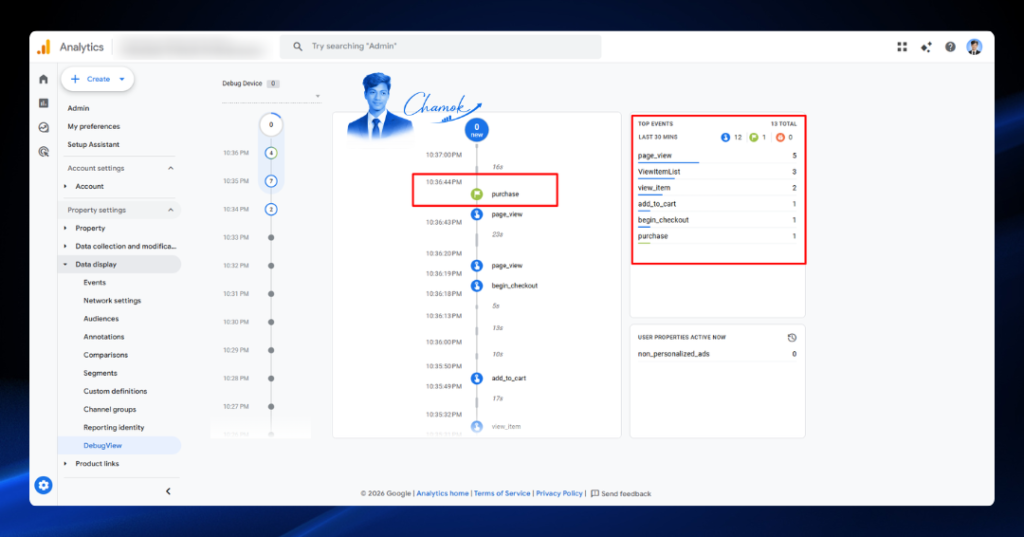1024x537 pixels.
Task: Open Setup Assistant
Action: (x=93, y=144)
